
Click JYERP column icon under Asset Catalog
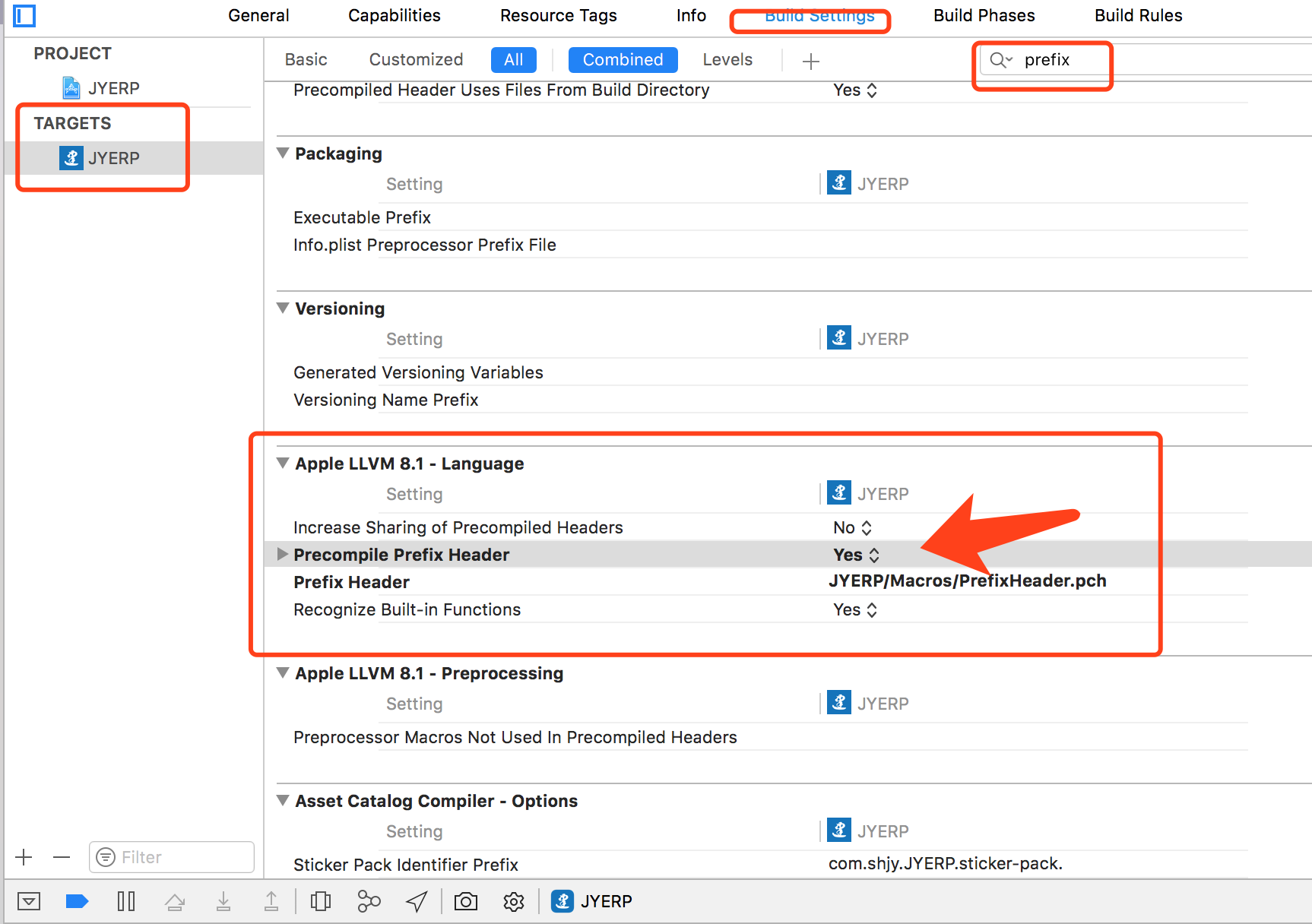pos(839,831)
